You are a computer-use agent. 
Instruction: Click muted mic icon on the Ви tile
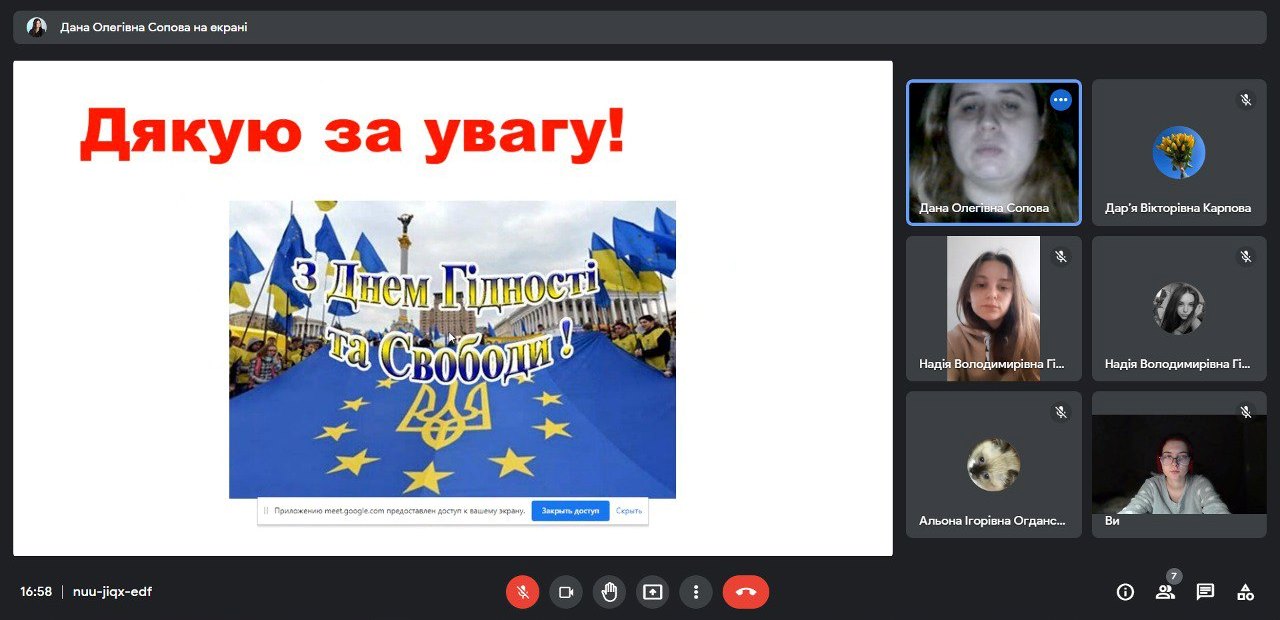1246,412
